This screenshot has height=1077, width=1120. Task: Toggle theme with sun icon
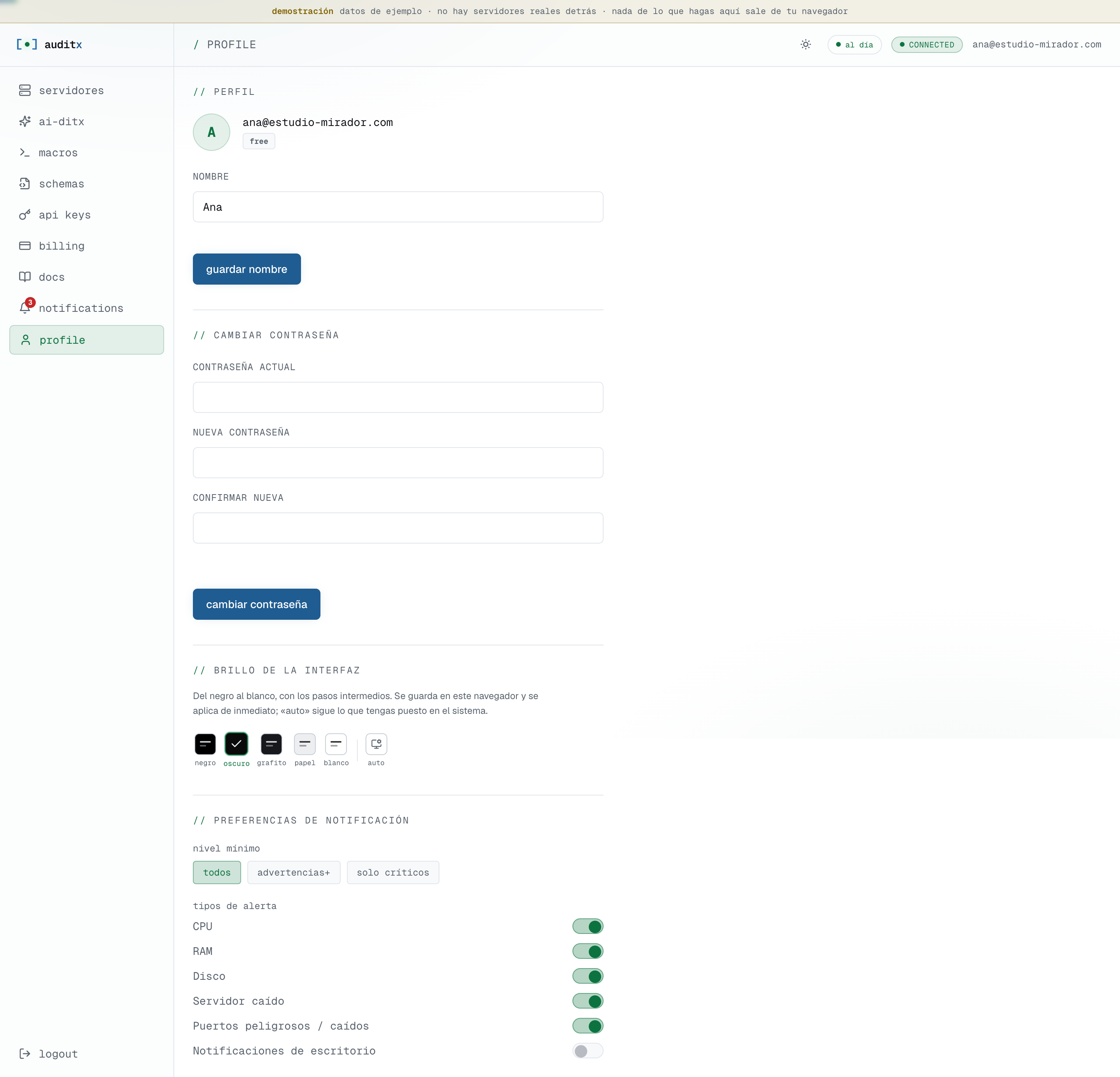point(806,45)
